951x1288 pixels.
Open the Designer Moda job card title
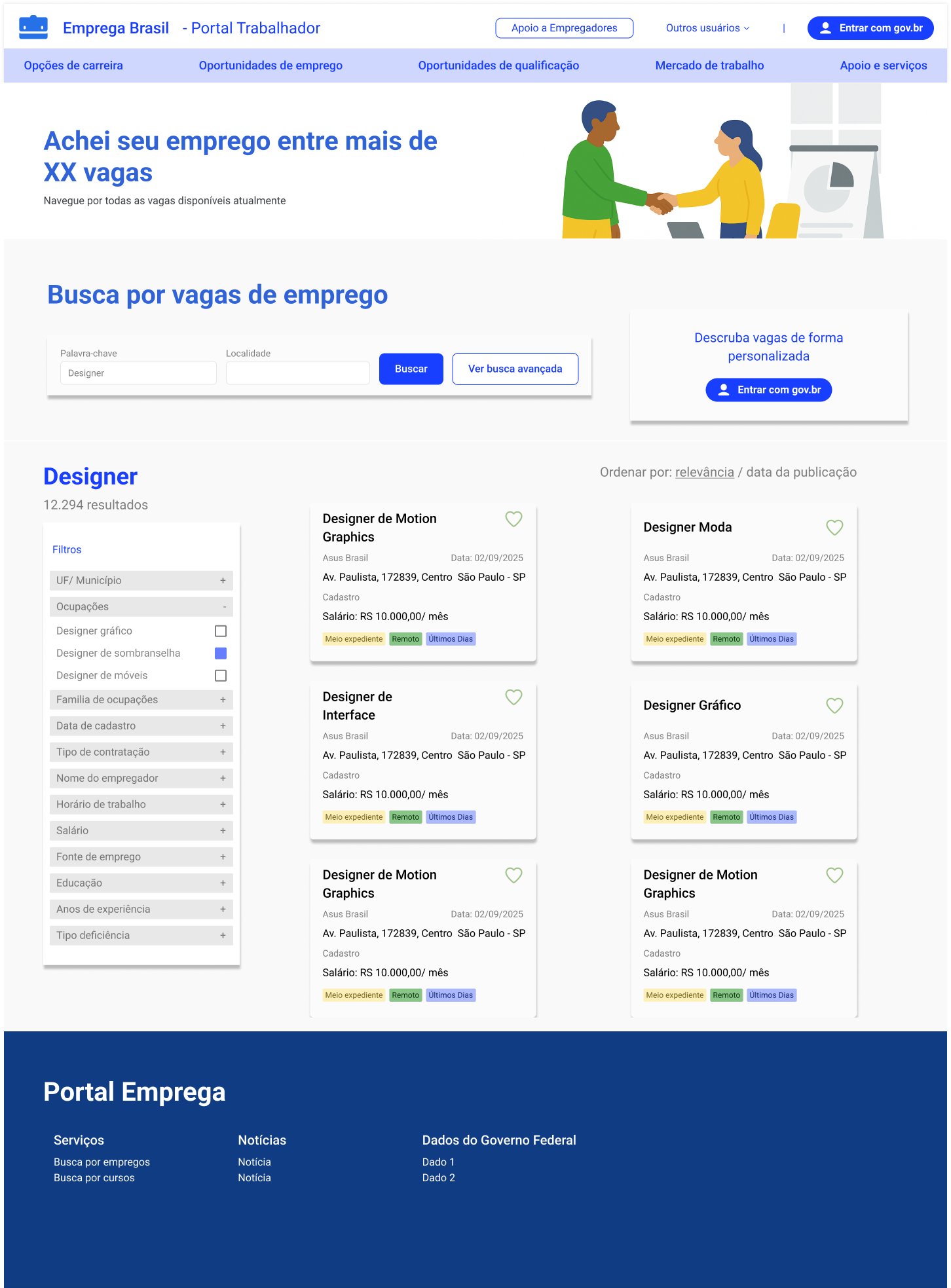pyautogui.click(x=688, y=527)
